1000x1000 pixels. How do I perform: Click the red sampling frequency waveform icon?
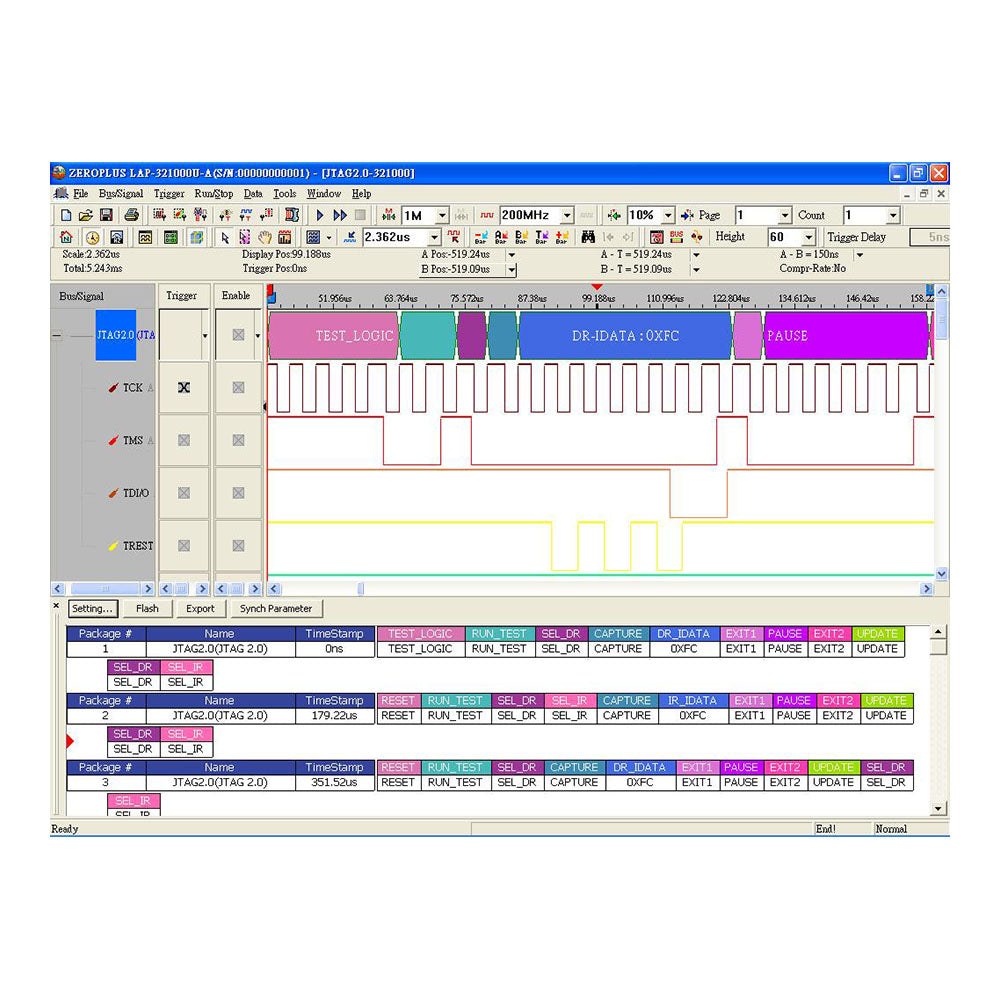(x=487, y=216)
